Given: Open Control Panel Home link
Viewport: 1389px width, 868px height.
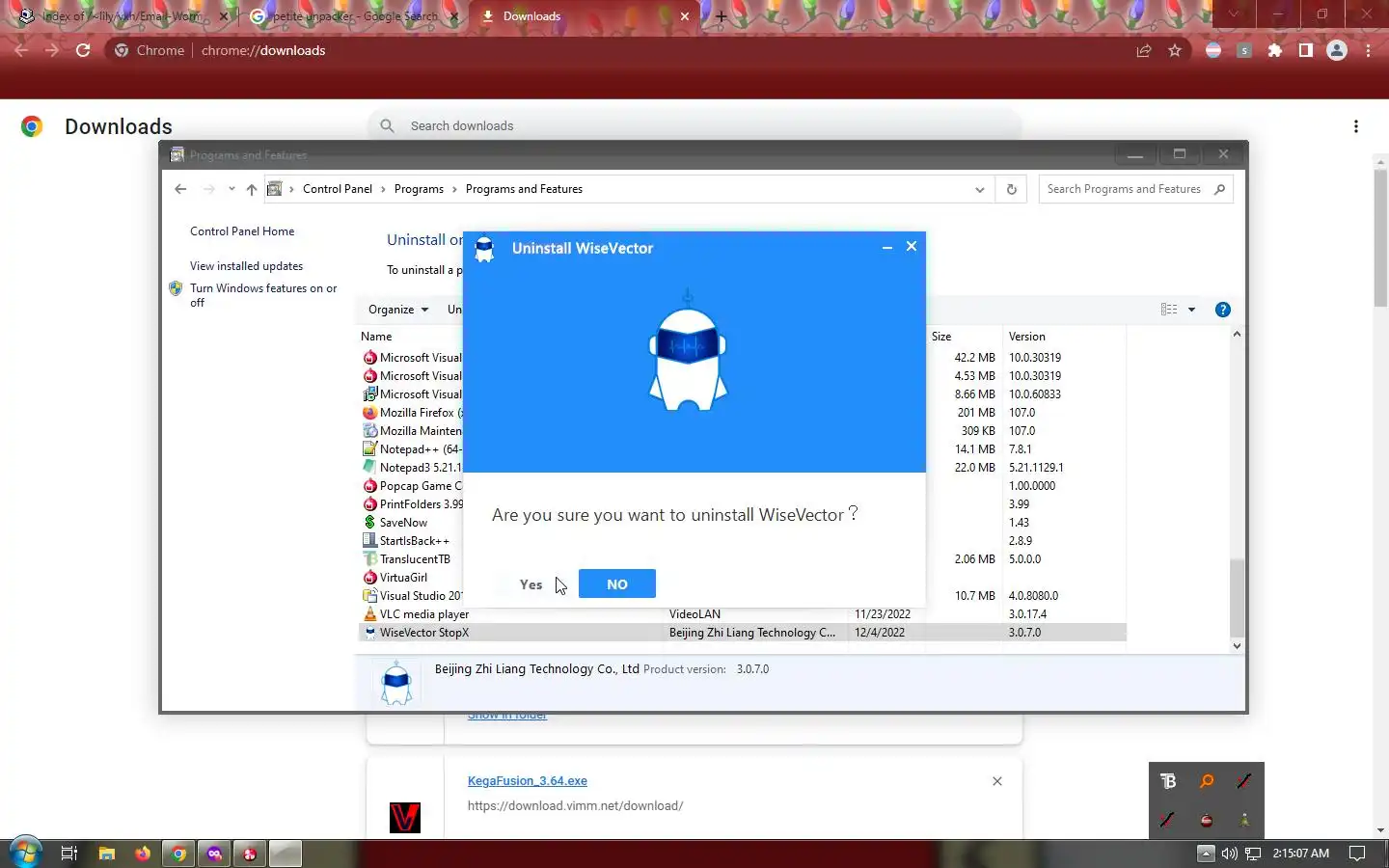Looking at the screenshot, I should click(x=242, y=231).
